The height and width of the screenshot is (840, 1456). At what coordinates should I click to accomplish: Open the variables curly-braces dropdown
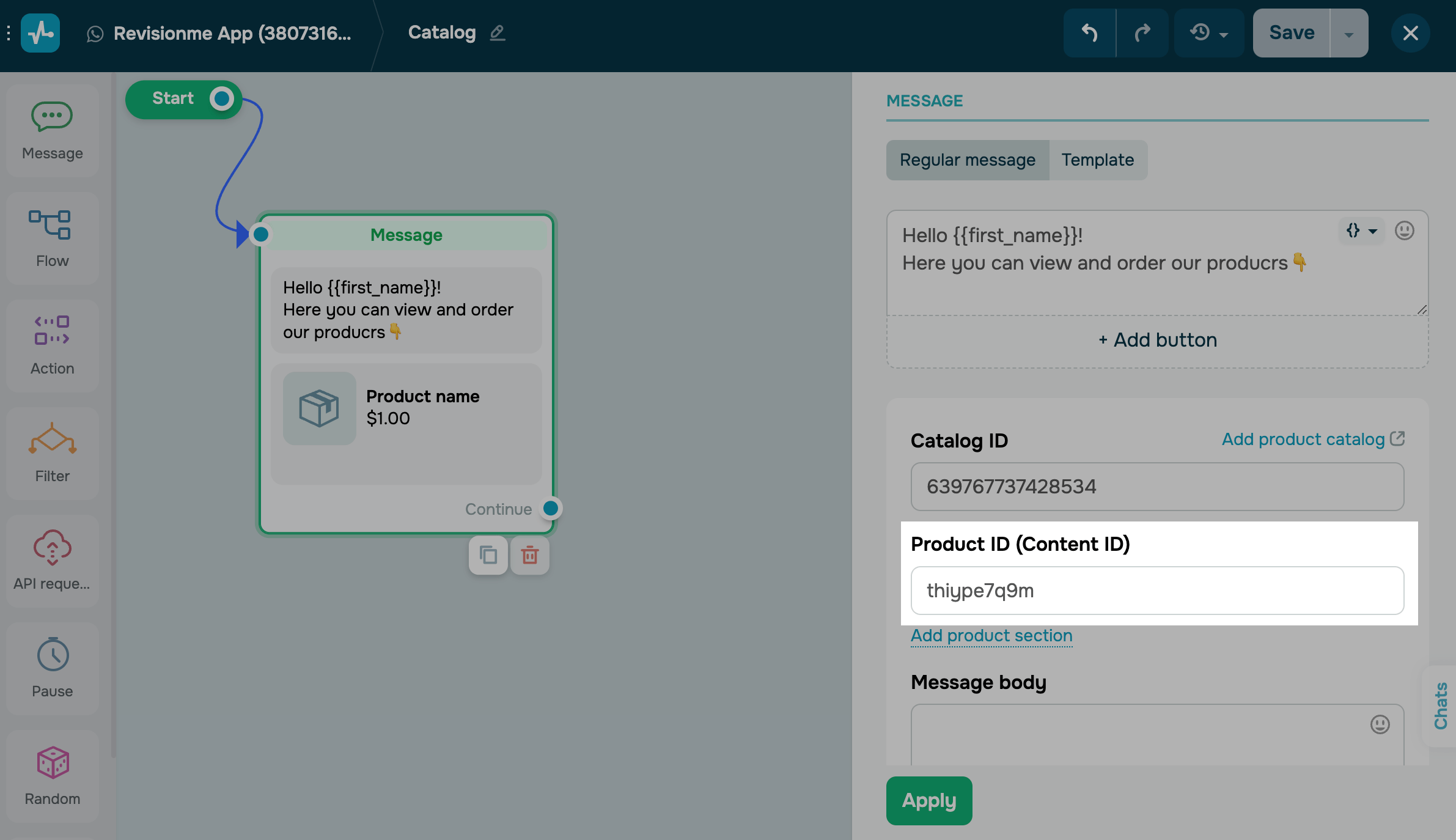[x=1361, y=231]
